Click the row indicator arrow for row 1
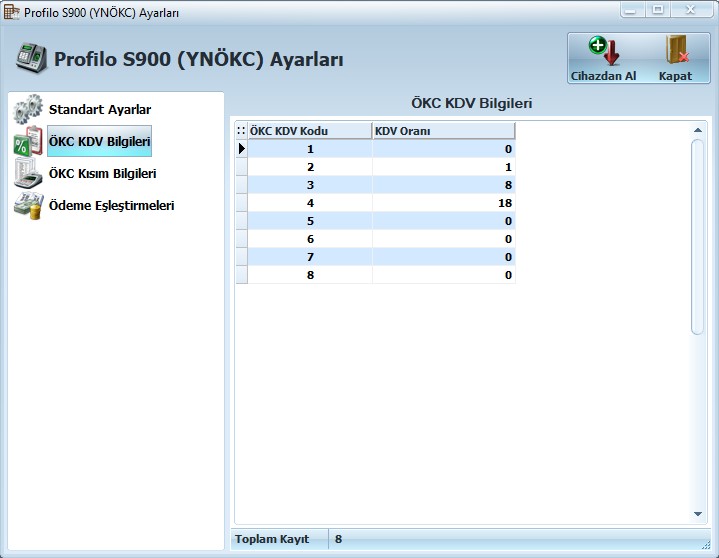Viewport: 719px width, 558px height. coord(242,149)
